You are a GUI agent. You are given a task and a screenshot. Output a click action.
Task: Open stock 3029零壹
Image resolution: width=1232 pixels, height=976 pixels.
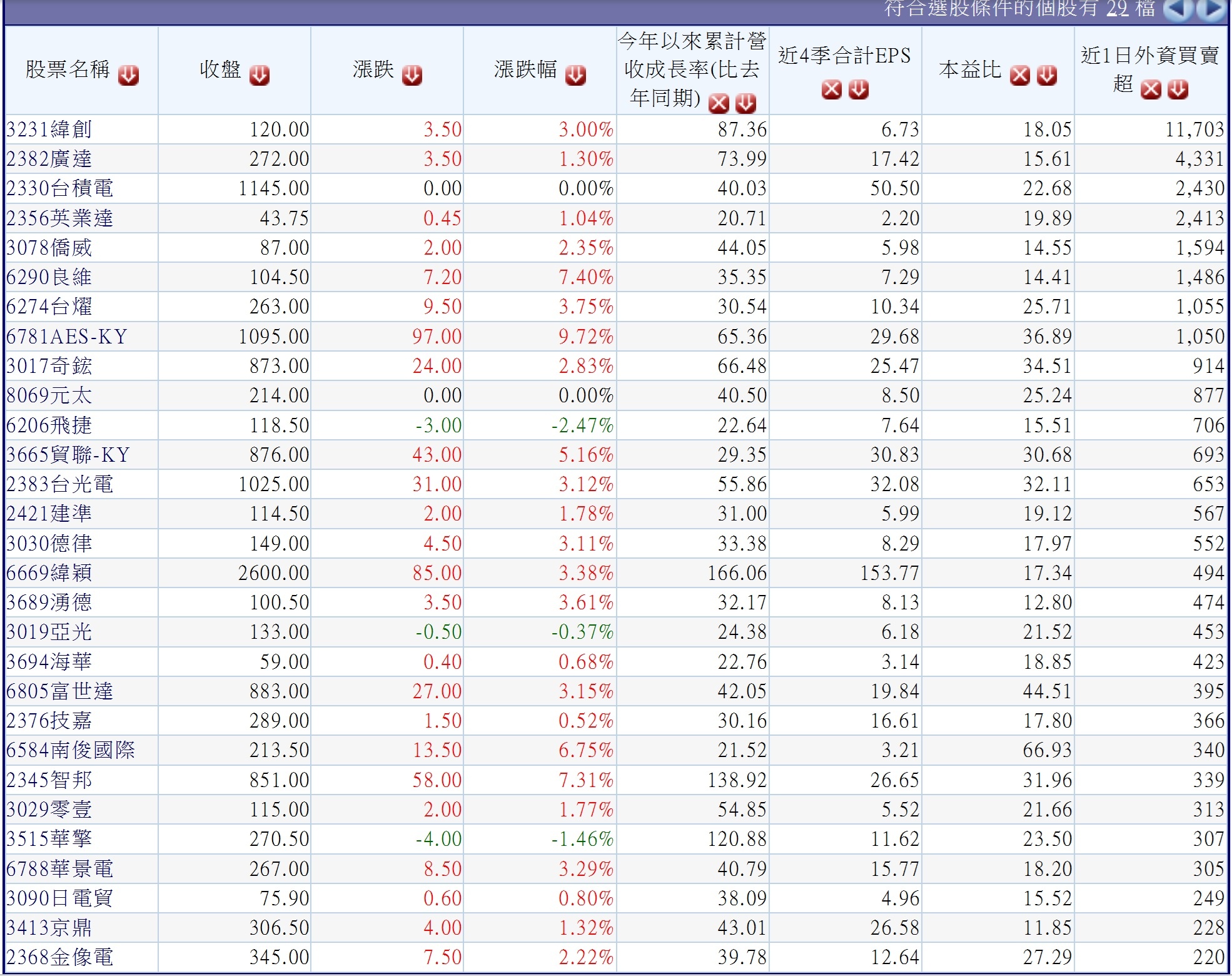pos(49,810)
